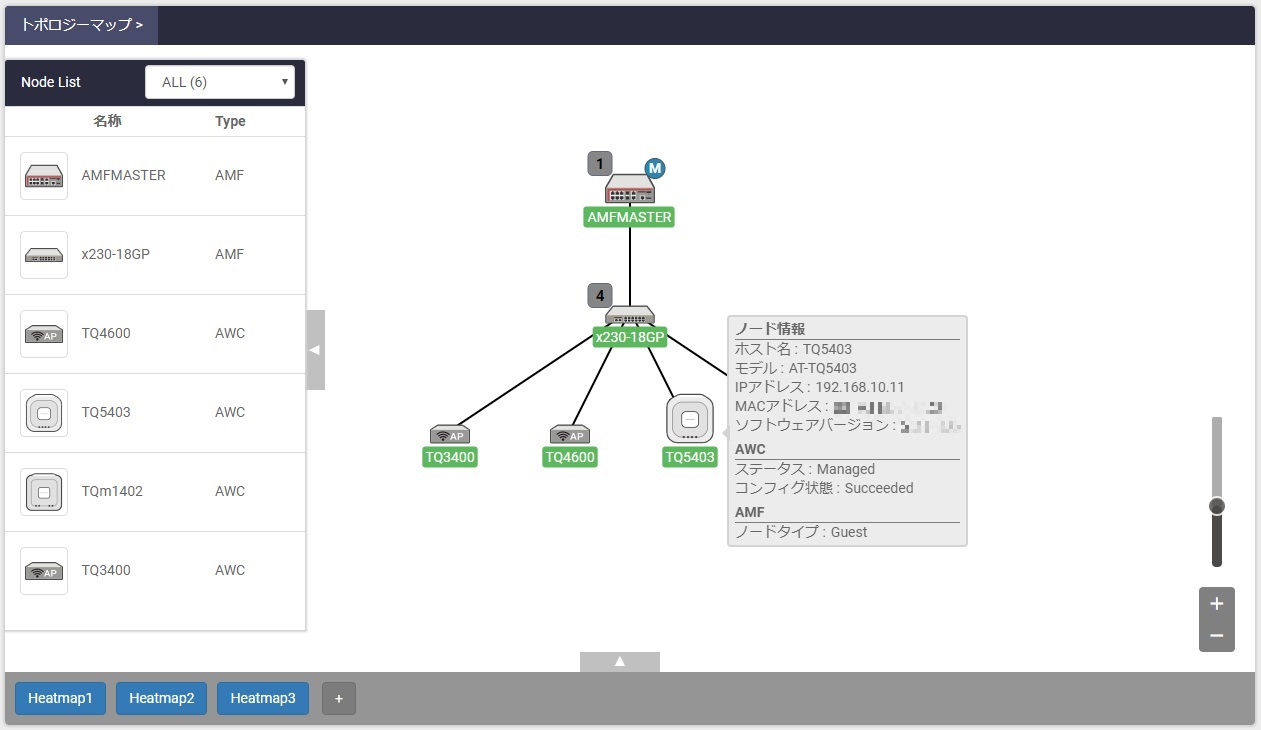Switch to the Heatmap1 tab
The height and width of the screenshot is (730, 1261).
pos(60,698)
